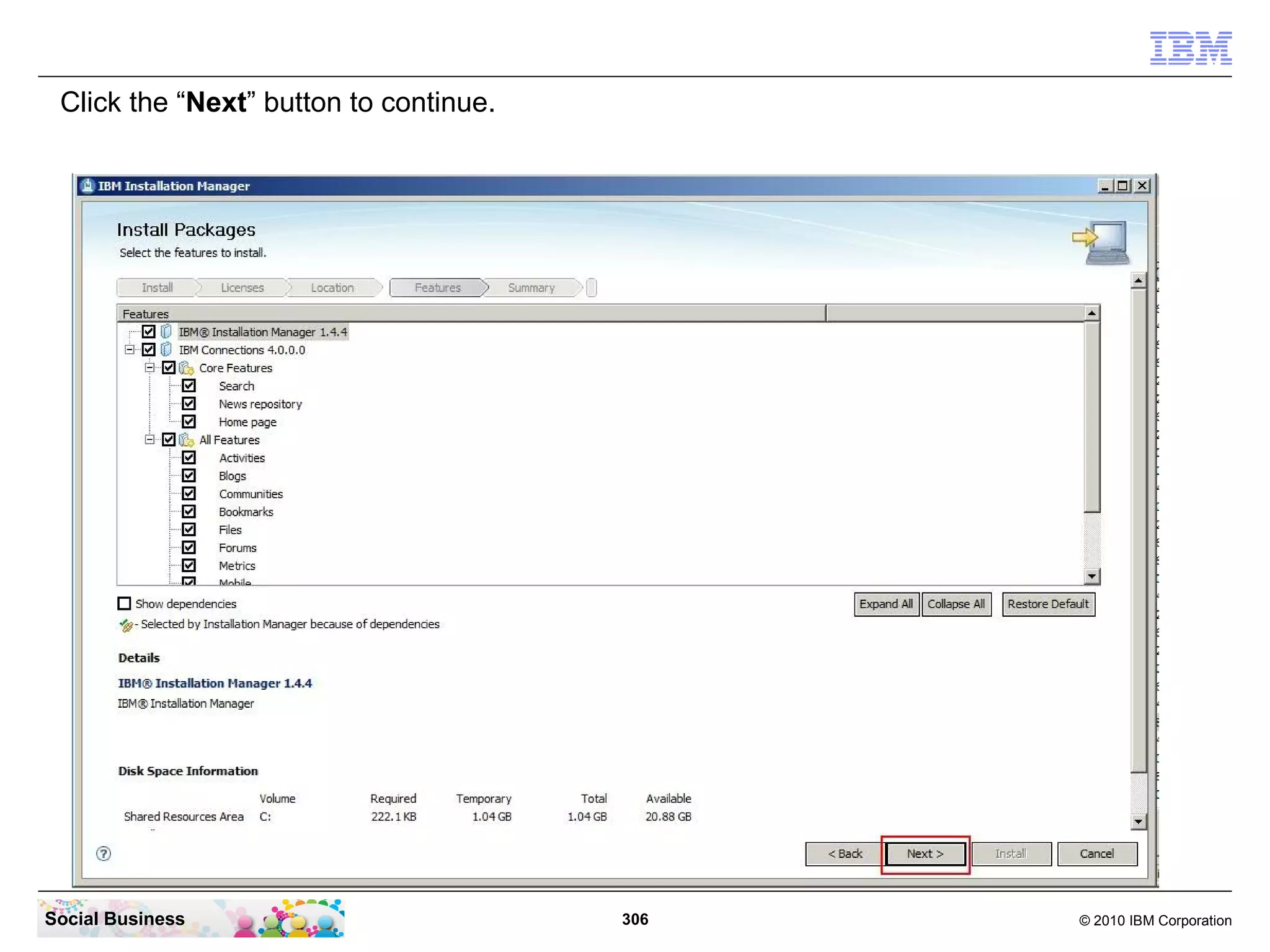Click the Features list scroll down arrow

1092,576
